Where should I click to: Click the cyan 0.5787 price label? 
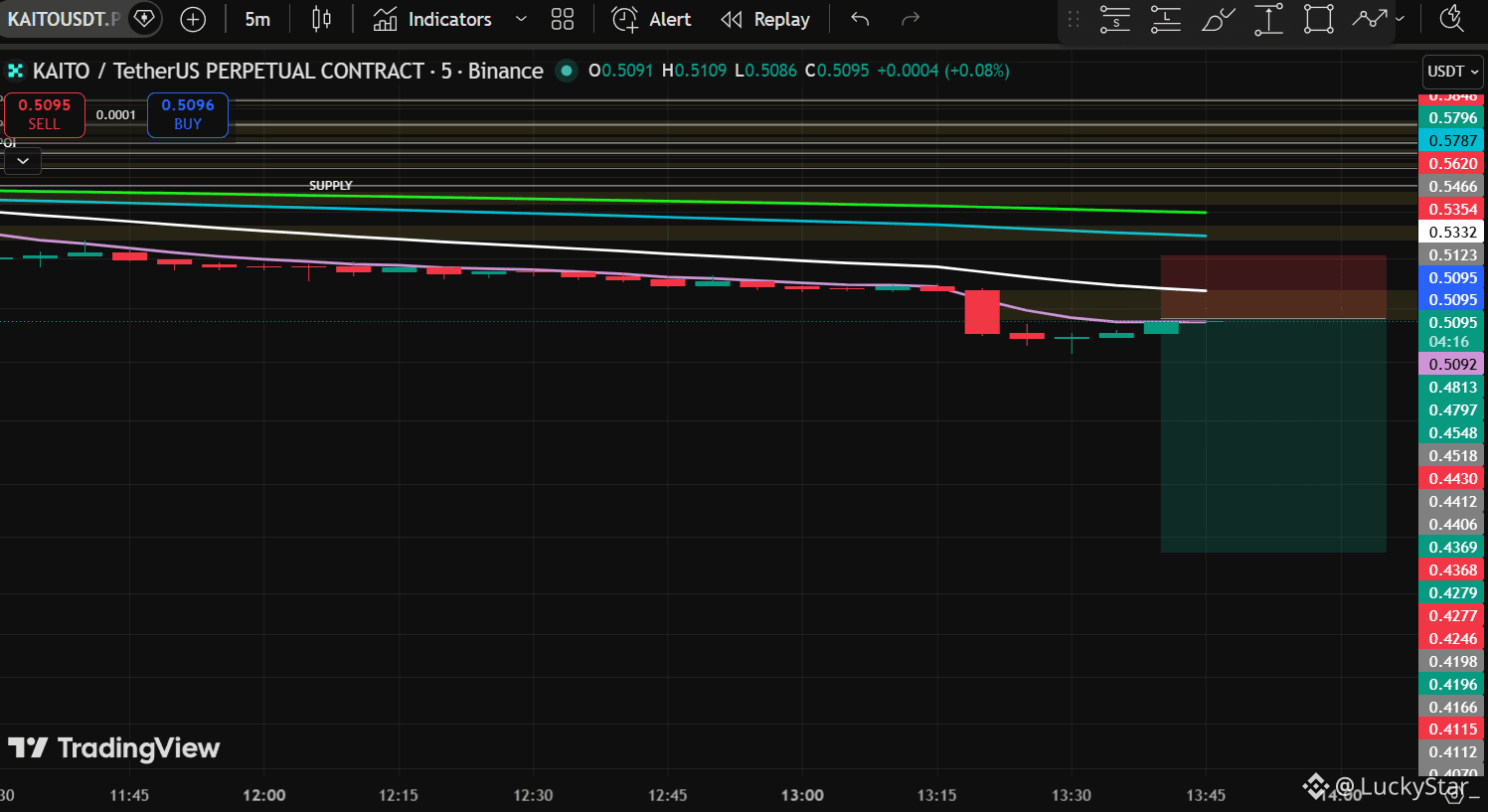click(1452, 141)
